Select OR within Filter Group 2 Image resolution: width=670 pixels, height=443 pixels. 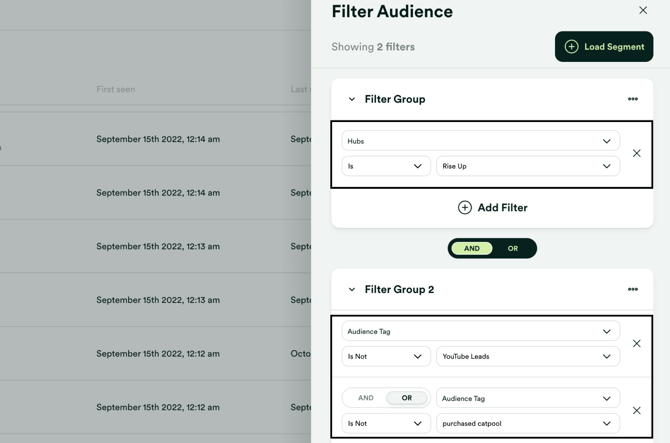(407, 398)
